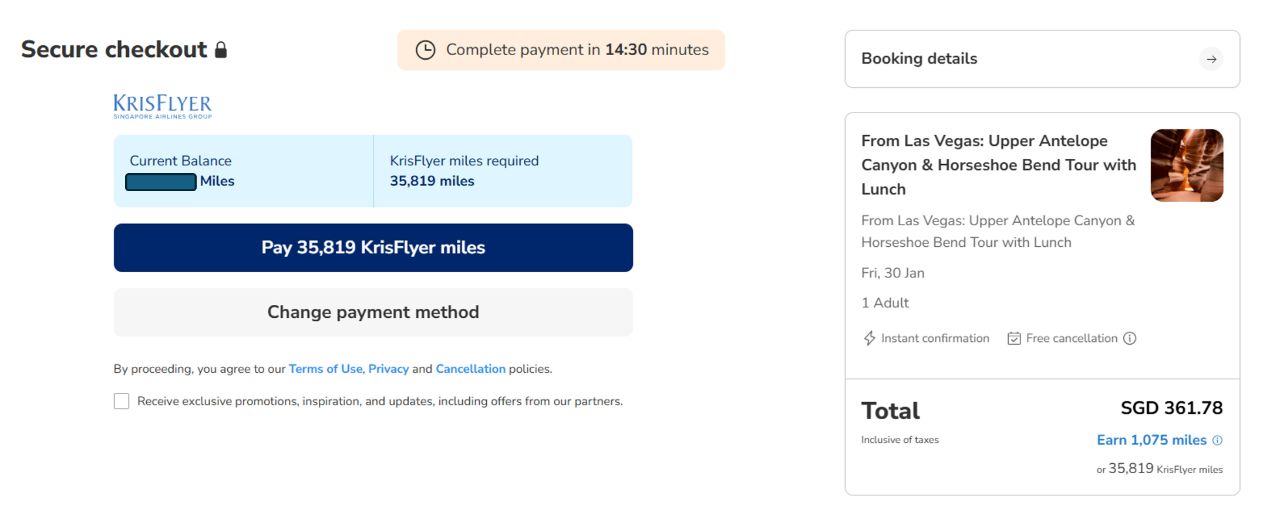Expand the Booking details panel
This screenshot has height=523, width=1280.
[1042, 59]
